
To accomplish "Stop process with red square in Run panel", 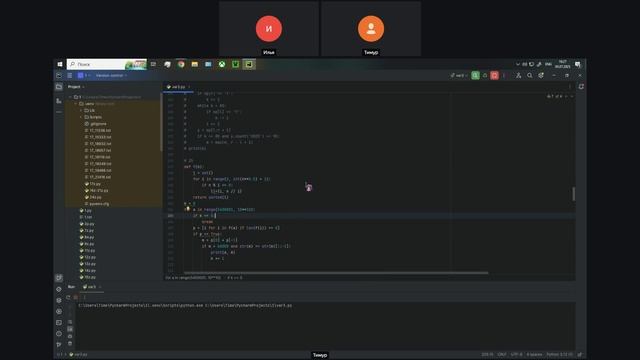I will point(76,297).
